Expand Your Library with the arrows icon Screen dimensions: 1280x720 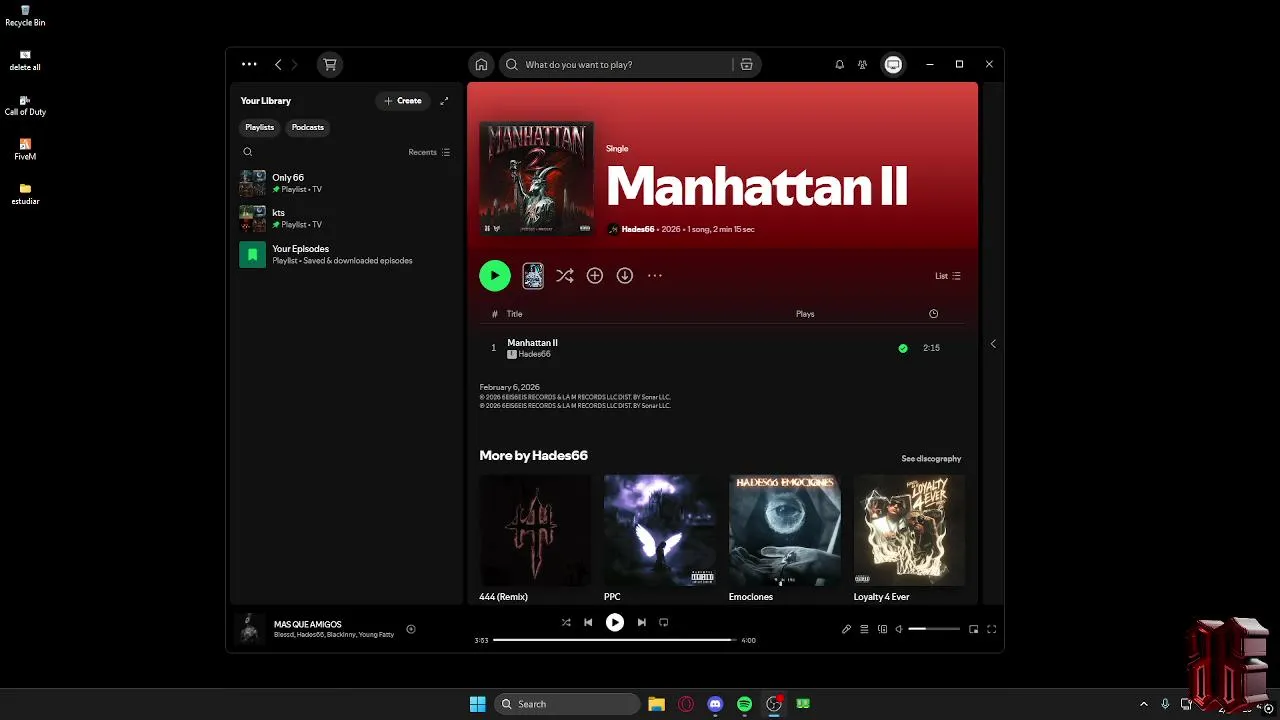(x=444, y=101)
